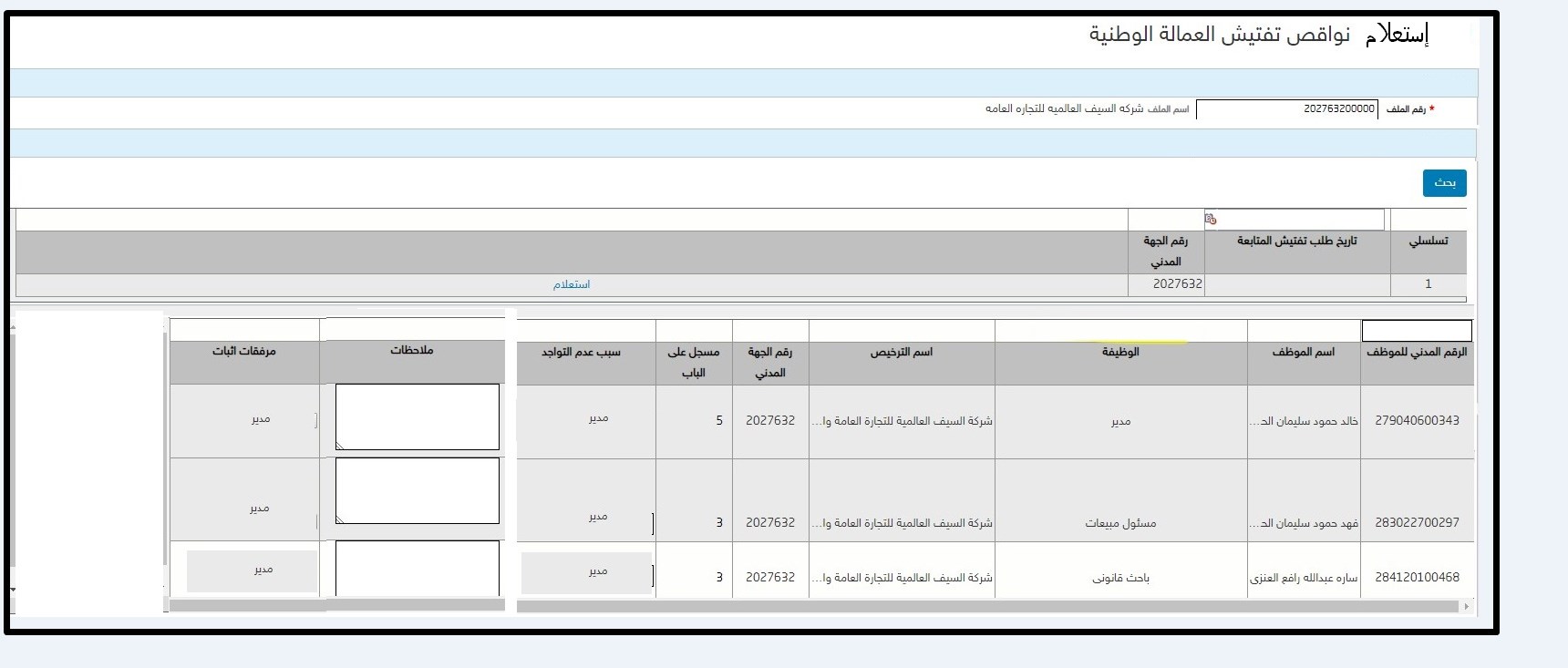Click the value 2027632 in the upper table
The width and height of the screenshot is (1568, 668).
[1177, 283]
